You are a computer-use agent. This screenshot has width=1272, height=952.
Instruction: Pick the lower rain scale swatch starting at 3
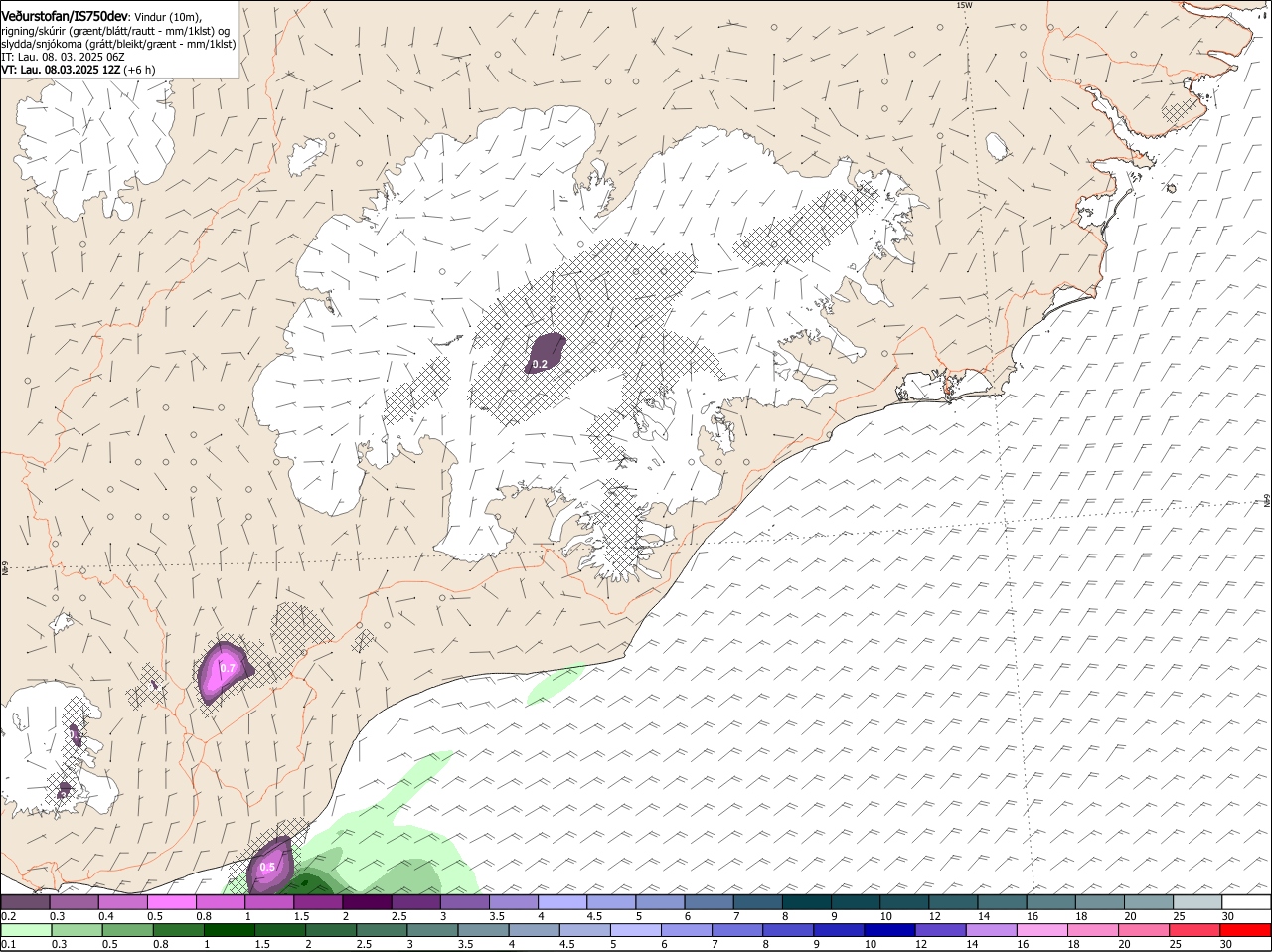[432, 930]
